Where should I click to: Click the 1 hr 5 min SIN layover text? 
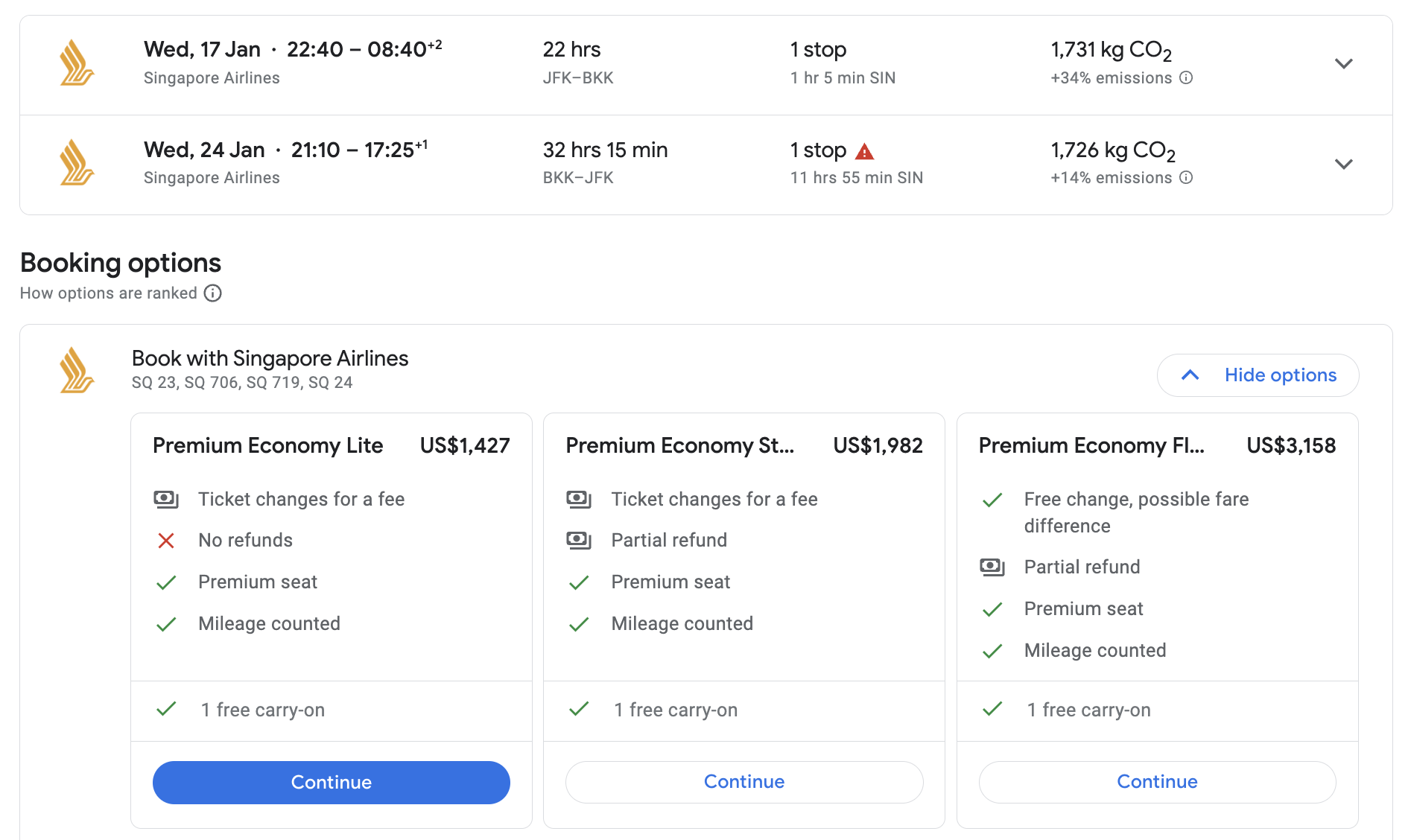click(x=843, y=77)
